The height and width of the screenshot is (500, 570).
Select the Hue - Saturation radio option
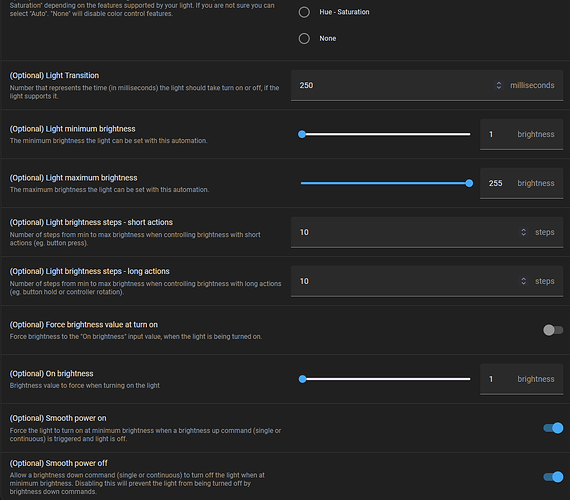tap(304, 12)
